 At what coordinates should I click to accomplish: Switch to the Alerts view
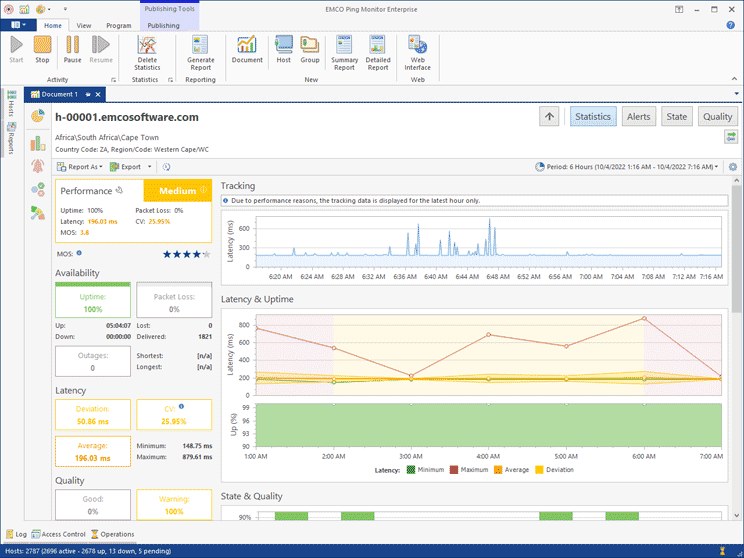point(638,117)
